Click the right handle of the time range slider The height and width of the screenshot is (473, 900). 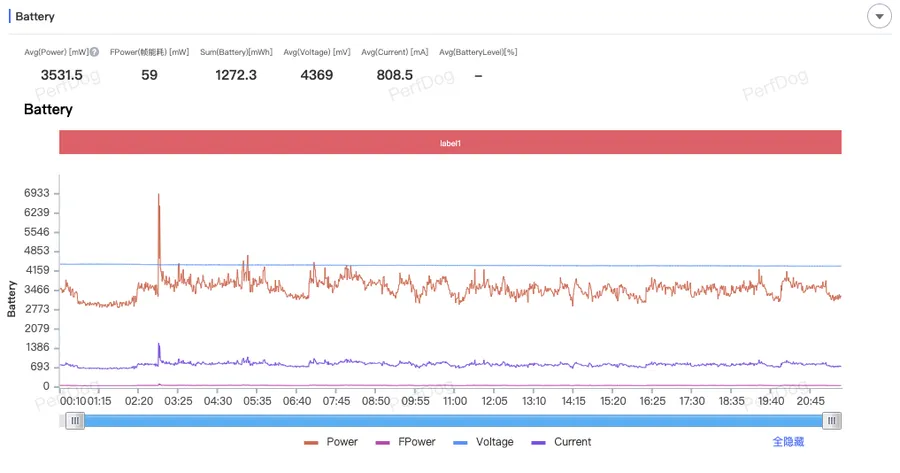[x=832, y=421]
